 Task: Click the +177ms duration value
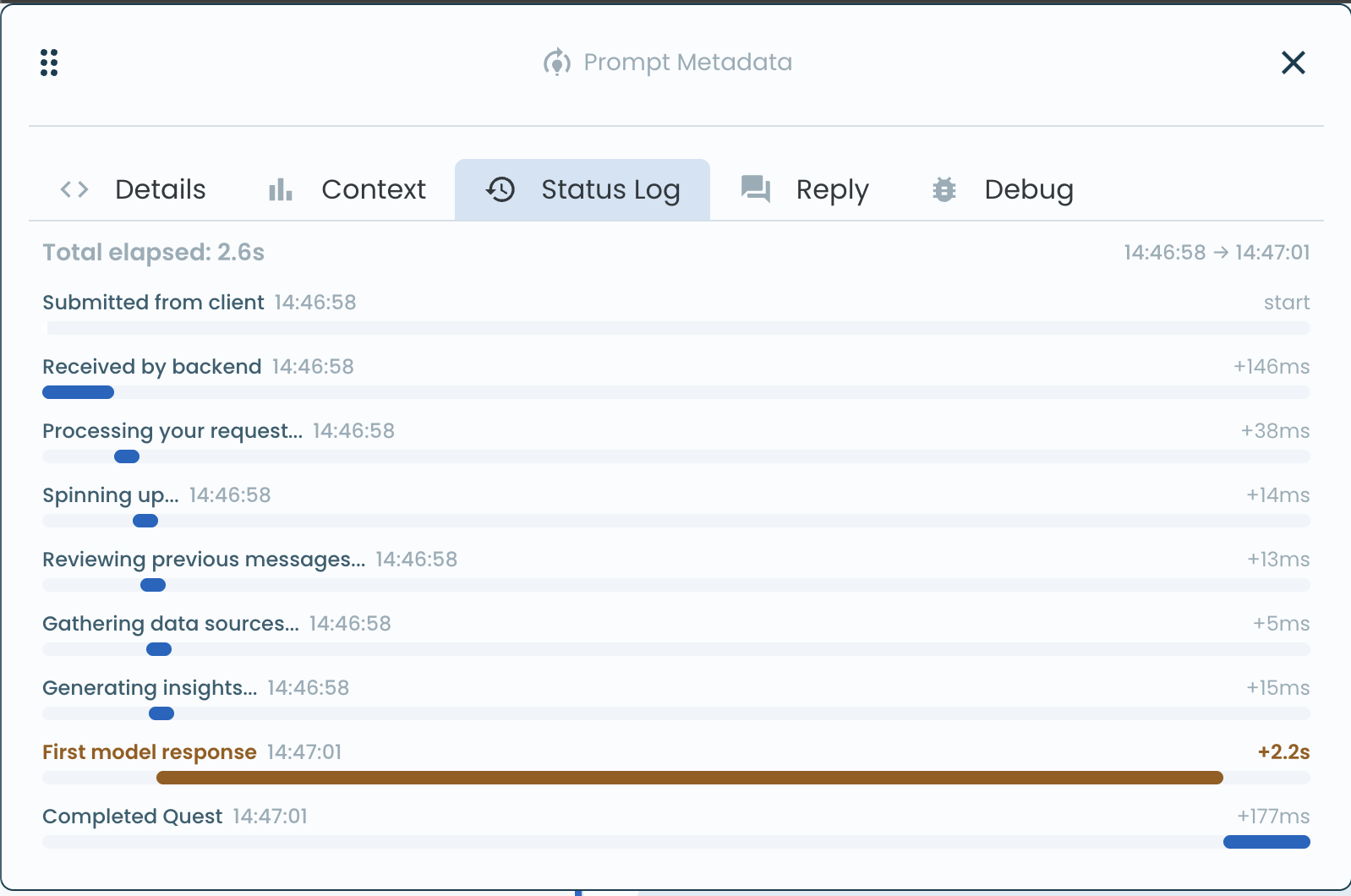click(1273, 817)
